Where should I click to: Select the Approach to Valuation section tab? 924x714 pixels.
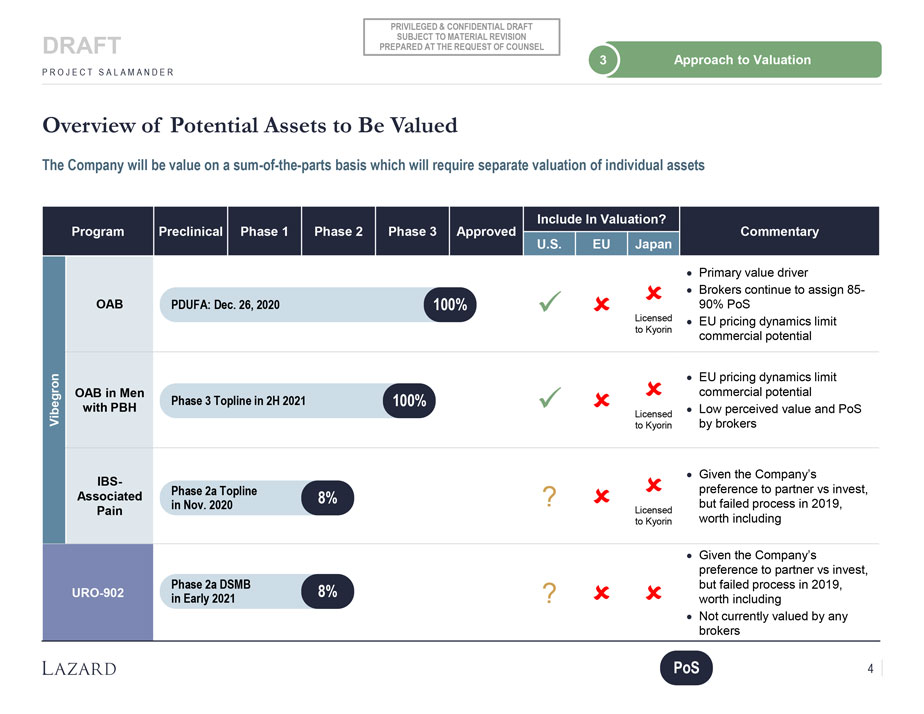click(742, 60)
